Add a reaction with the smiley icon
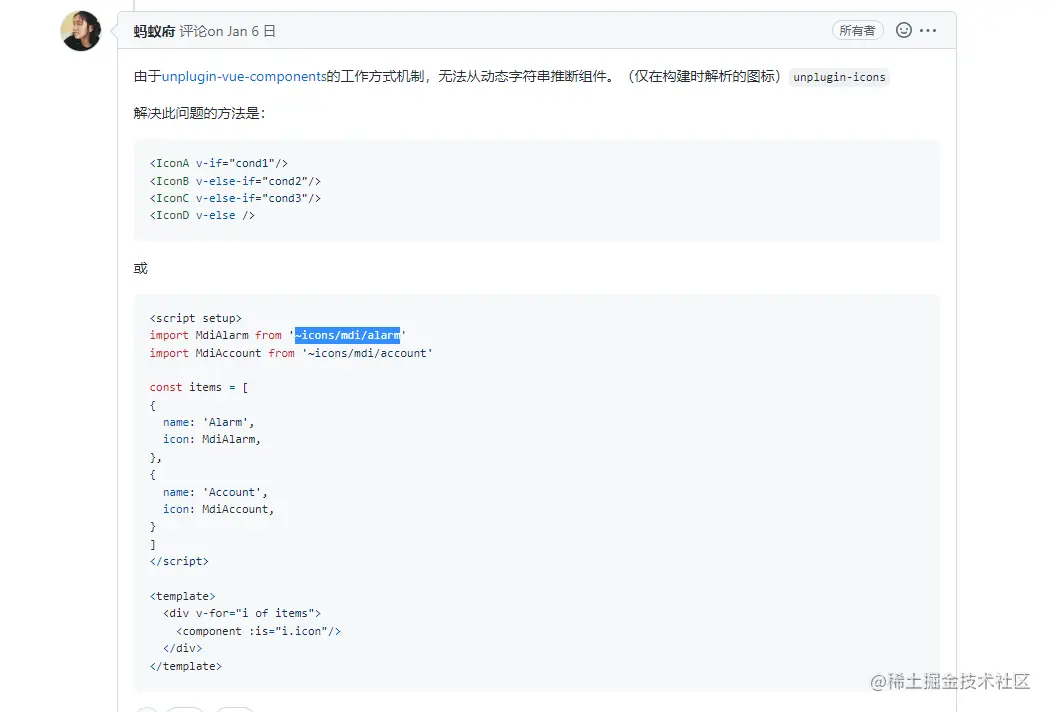The width and height of the screenshot is (1051, 712). (904, 30)
